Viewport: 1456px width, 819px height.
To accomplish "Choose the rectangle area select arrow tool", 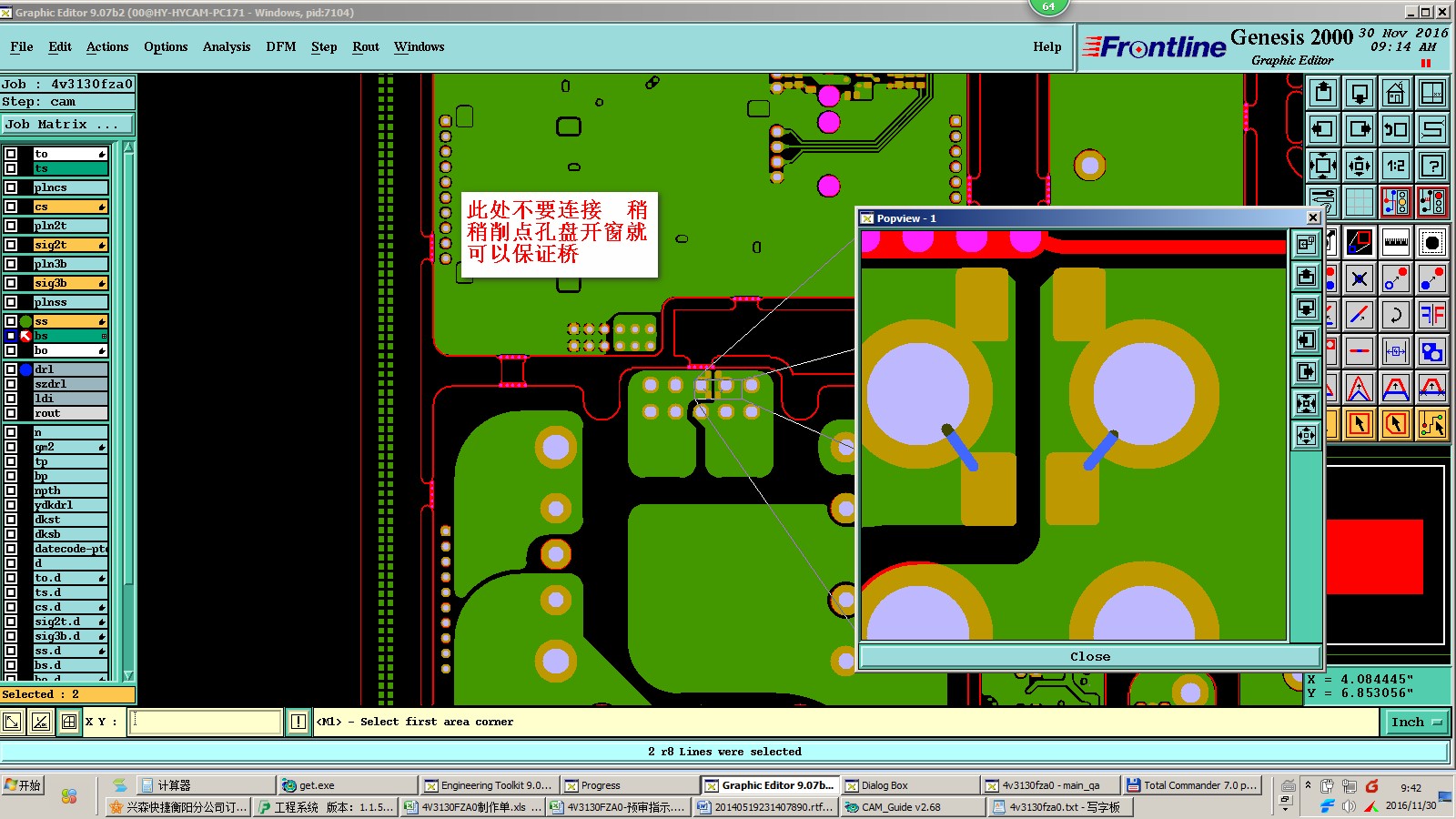I will [1360, 424].
